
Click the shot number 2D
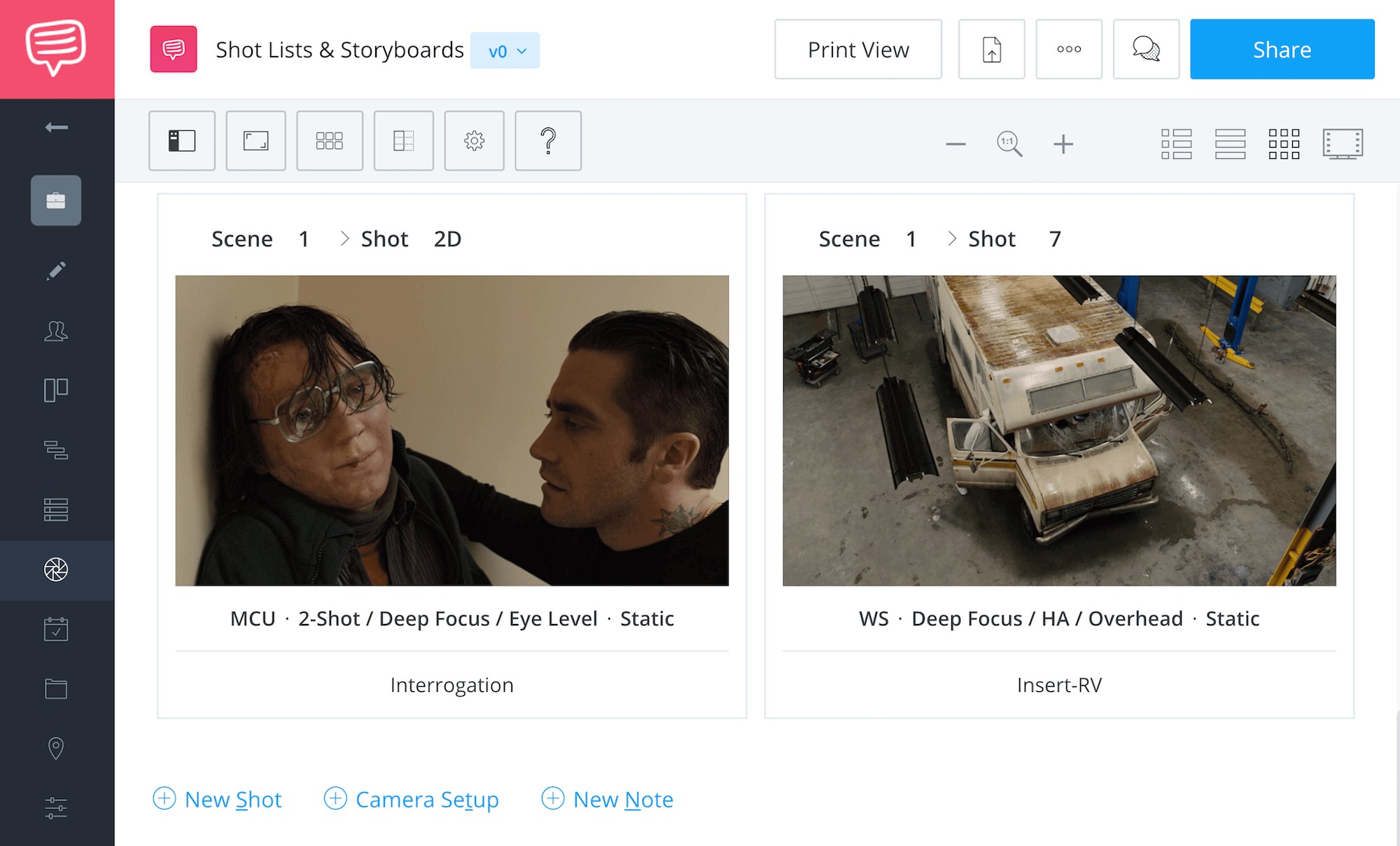(x=447, y=239)
